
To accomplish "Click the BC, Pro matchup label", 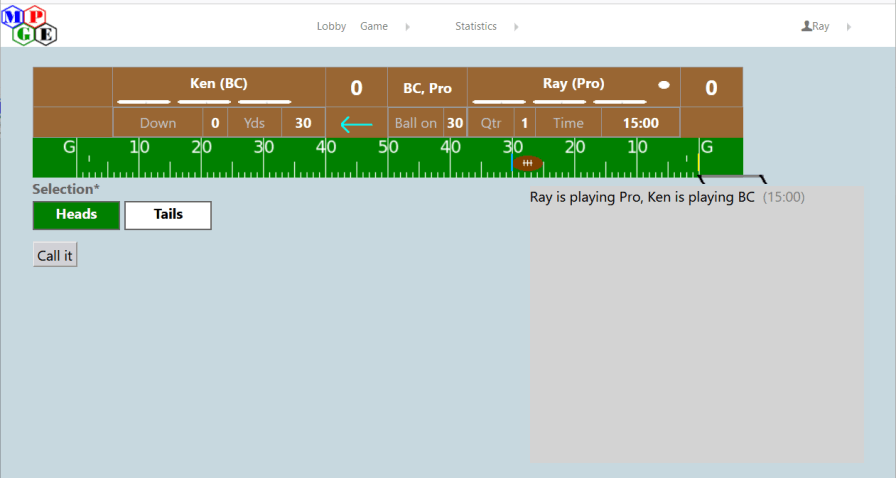I will (x=427, y=88).
